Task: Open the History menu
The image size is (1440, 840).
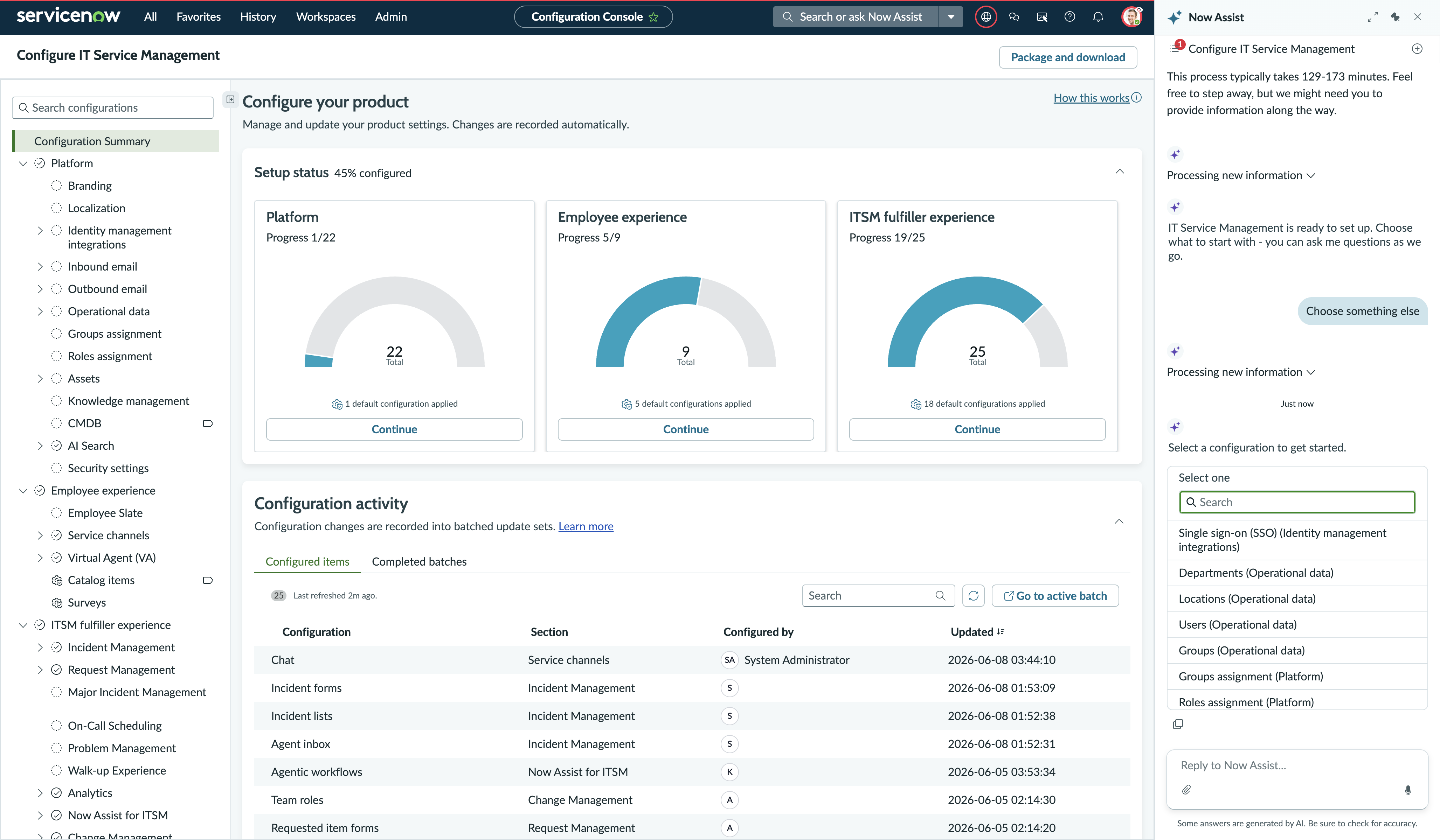Action: tap(258, 16)
